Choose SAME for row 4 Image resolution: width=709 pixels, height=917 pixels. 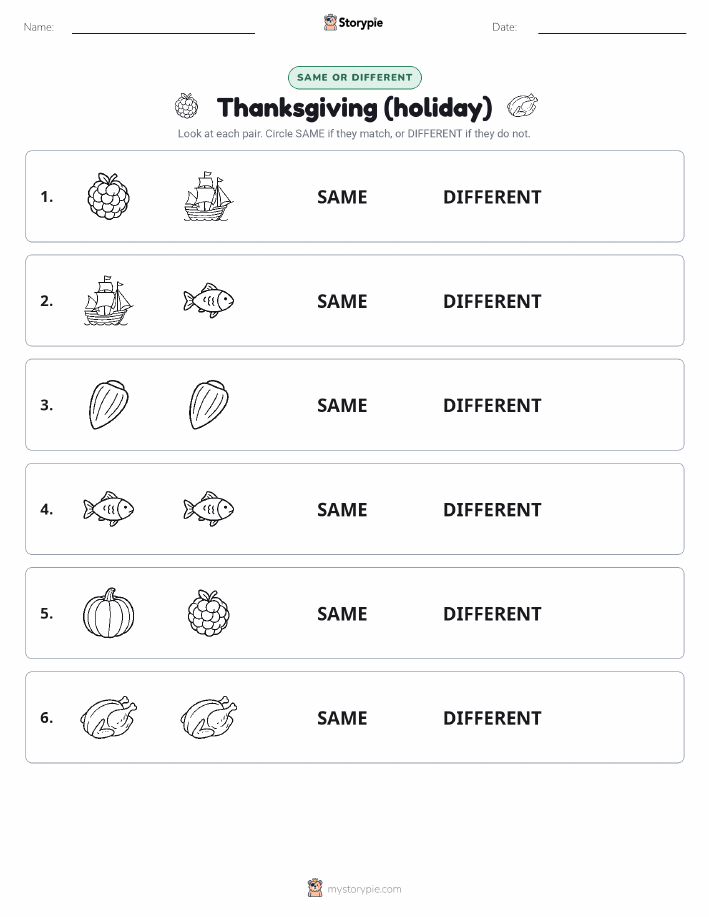pos(342,509)
